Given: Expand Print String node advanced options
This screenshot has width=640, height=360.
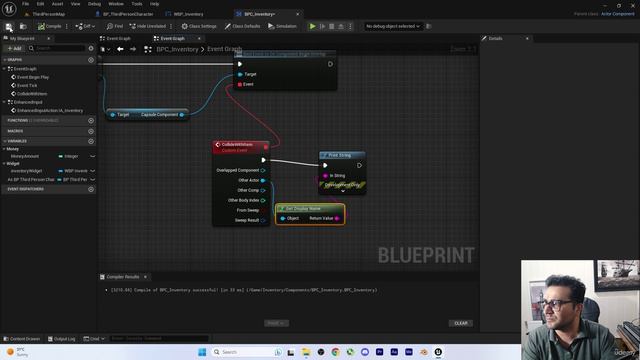Looking at the screenshot, I should pyautogui.click(x=343, y=191).
